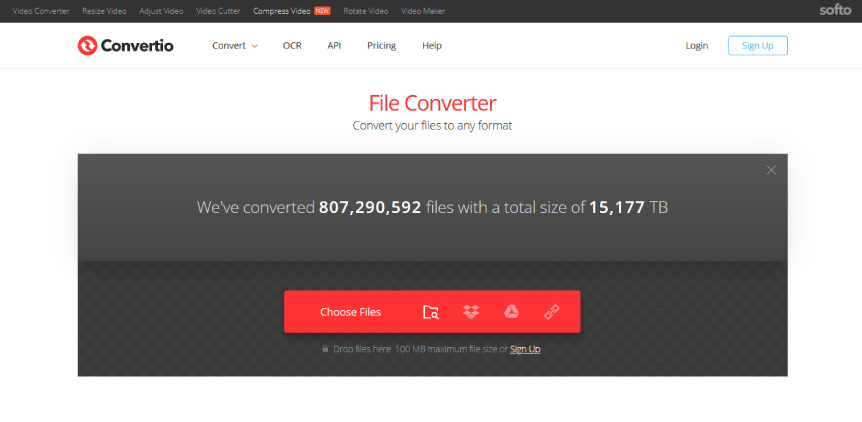This screenshot has height=422, width=862.
Task: Go to Pricing
Action: (x=382, y=46)
